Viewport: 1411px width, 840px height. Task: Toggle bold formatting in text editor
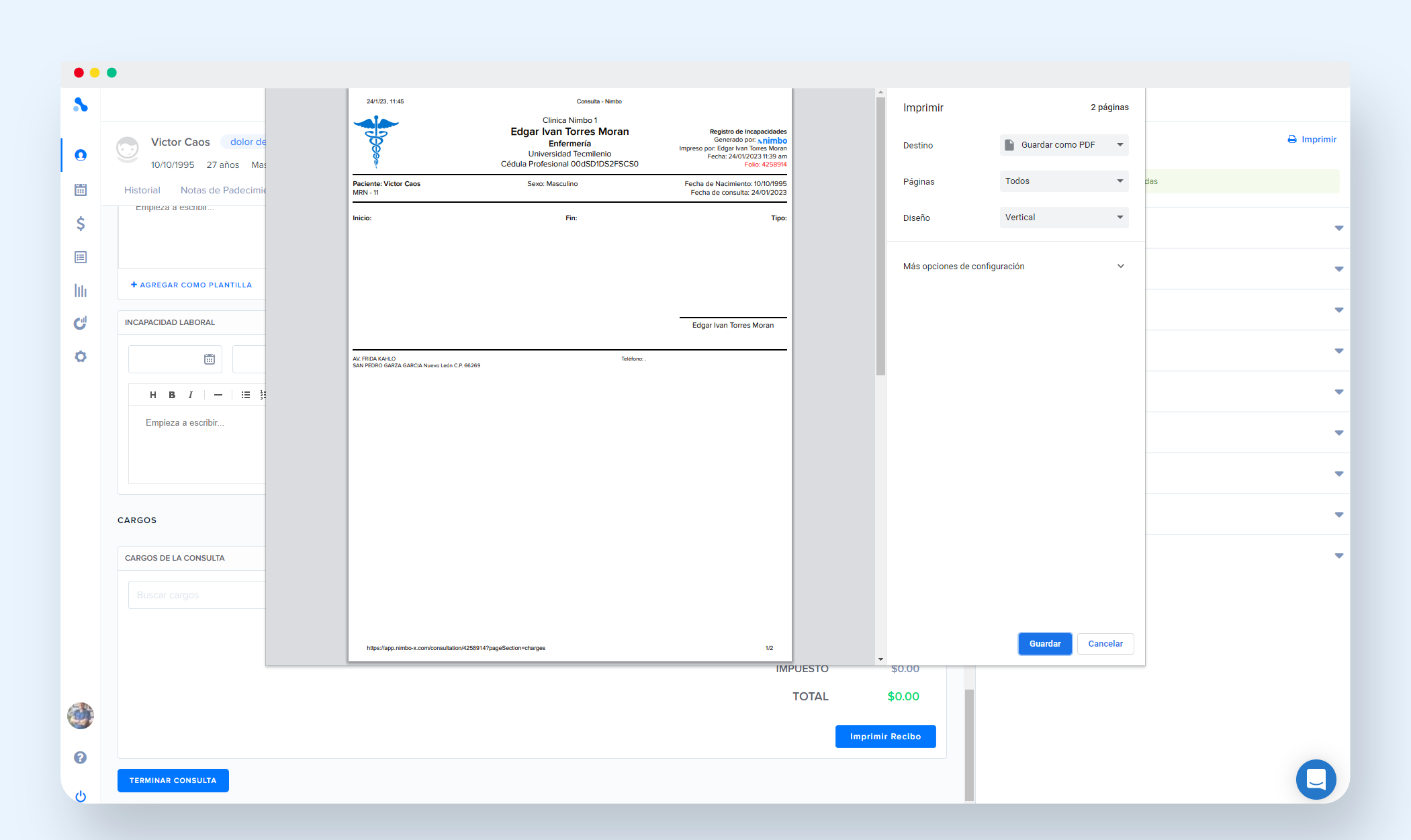172,395
